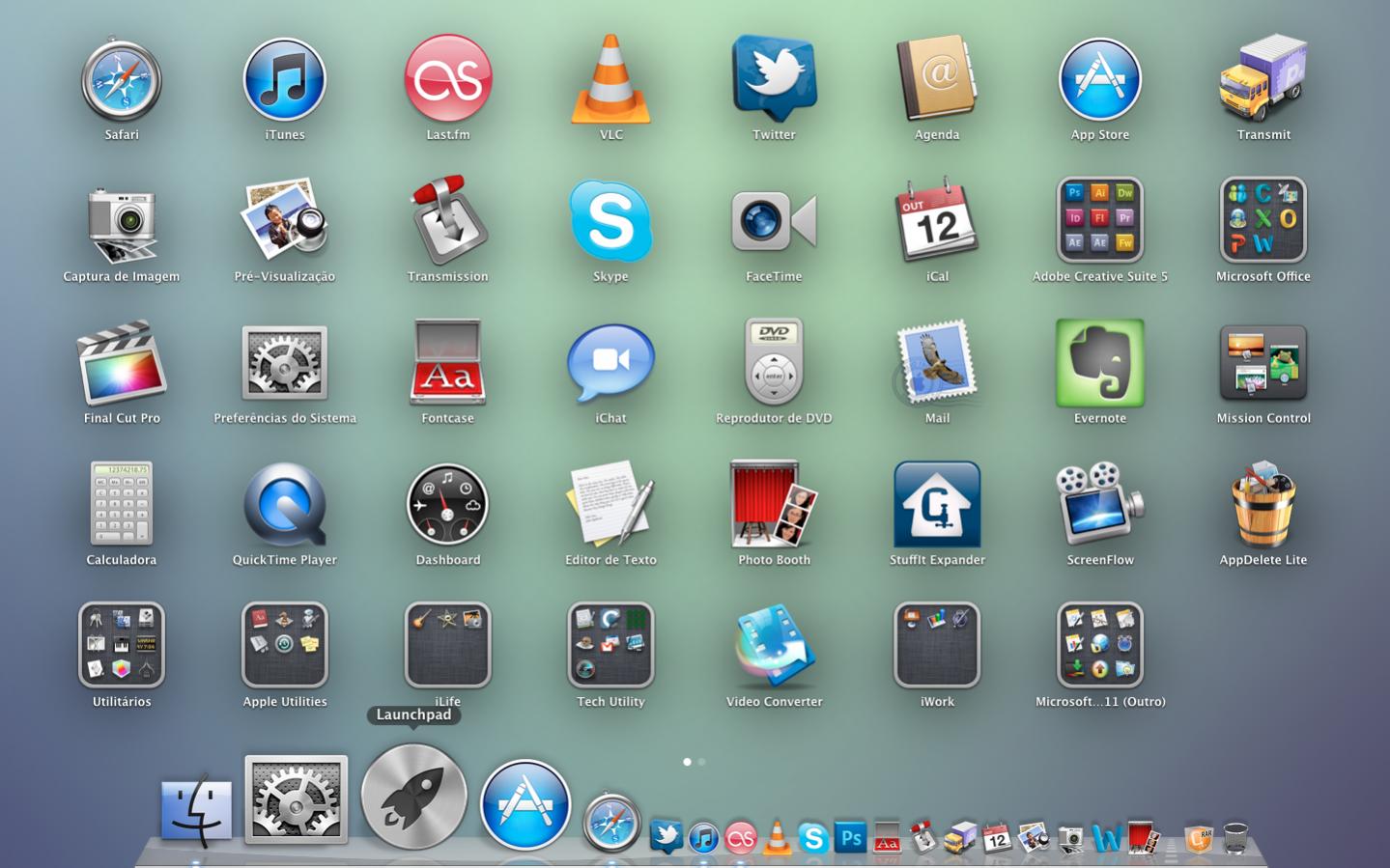
Task: Open the Utilitários folder
Action: click(x=121, y=645)
